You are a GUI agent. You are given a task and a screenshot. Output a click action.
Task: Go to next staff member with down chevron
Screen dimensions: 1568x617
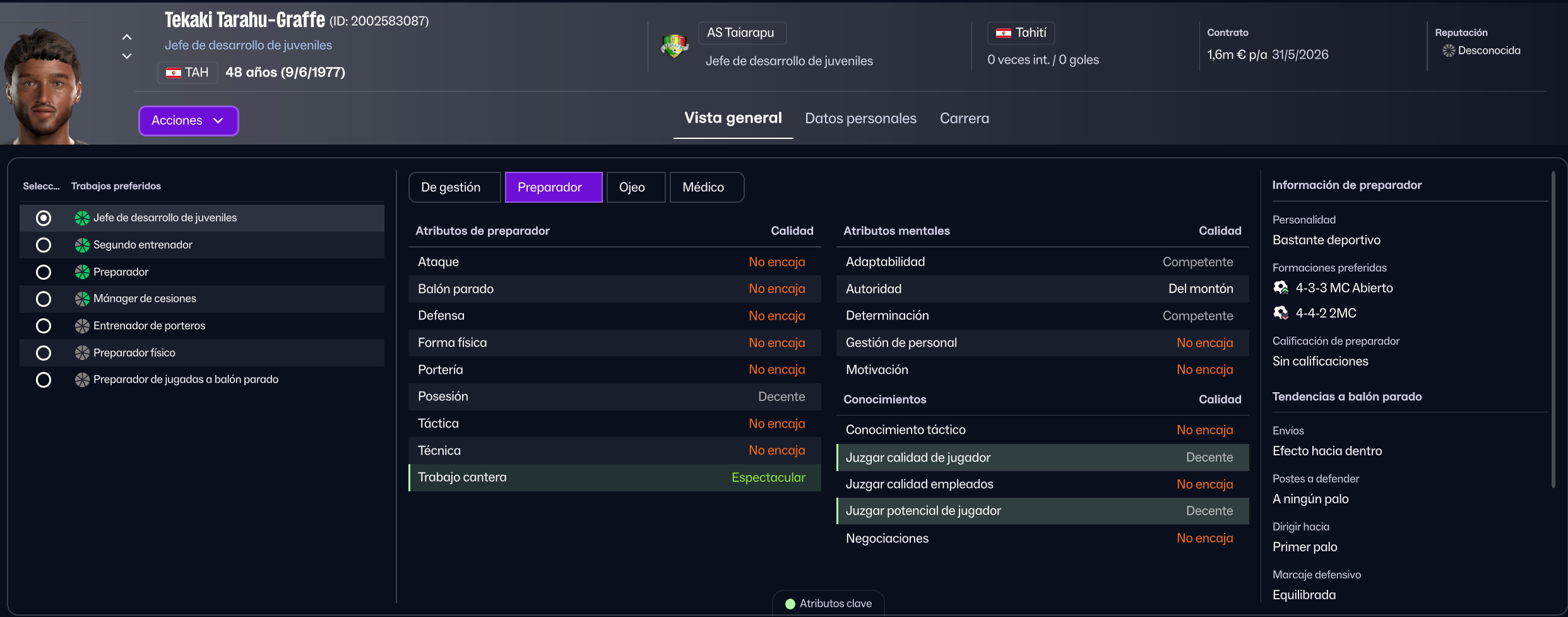click(x=127, y=56)
